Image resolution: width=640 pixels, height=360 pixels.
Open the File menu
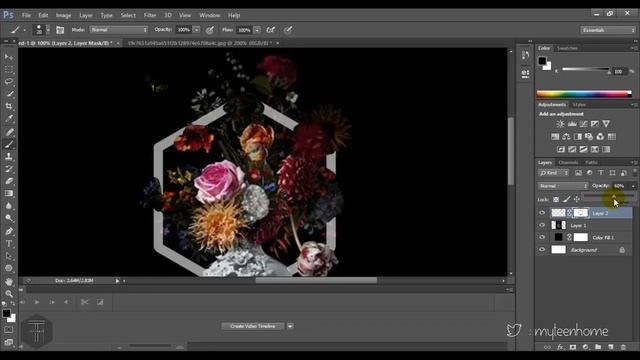[26, 15]
